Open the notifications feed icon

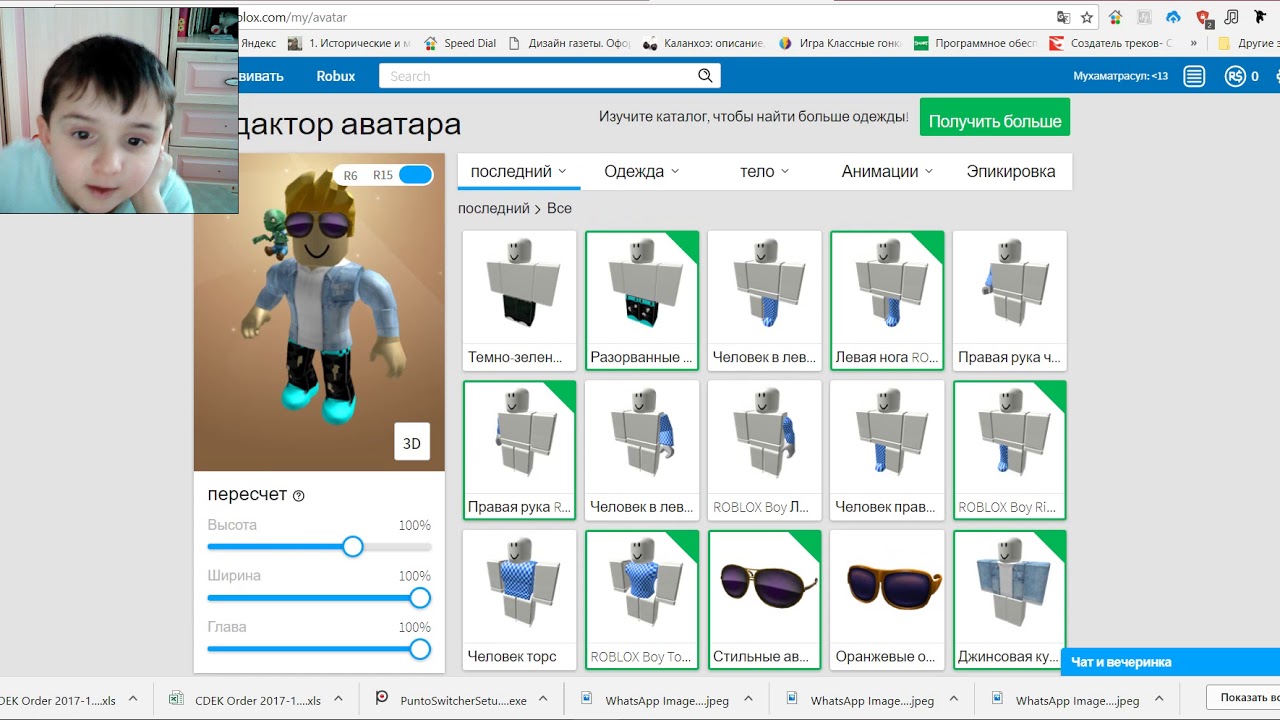(1194, 76)
